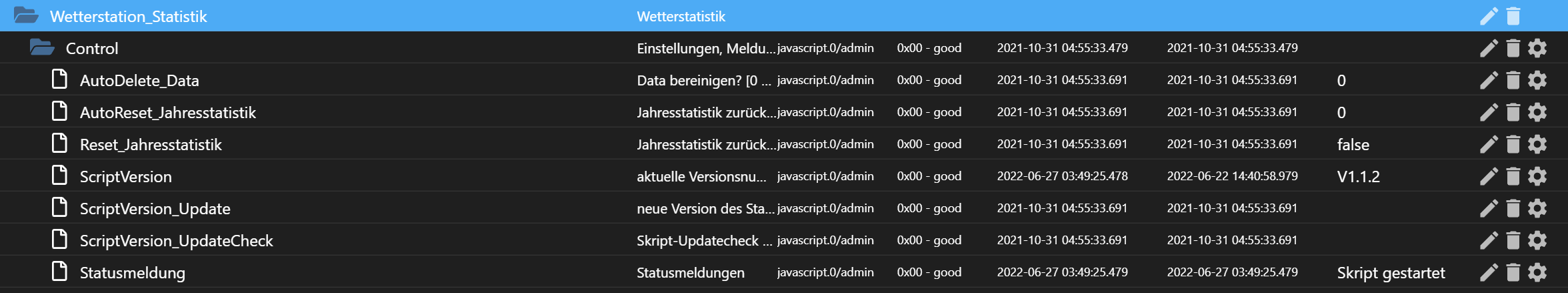The width and height of the screenshot is (1568, 293).
Task: Delete the ScriptVersion_Update state
Action: 1513,208
